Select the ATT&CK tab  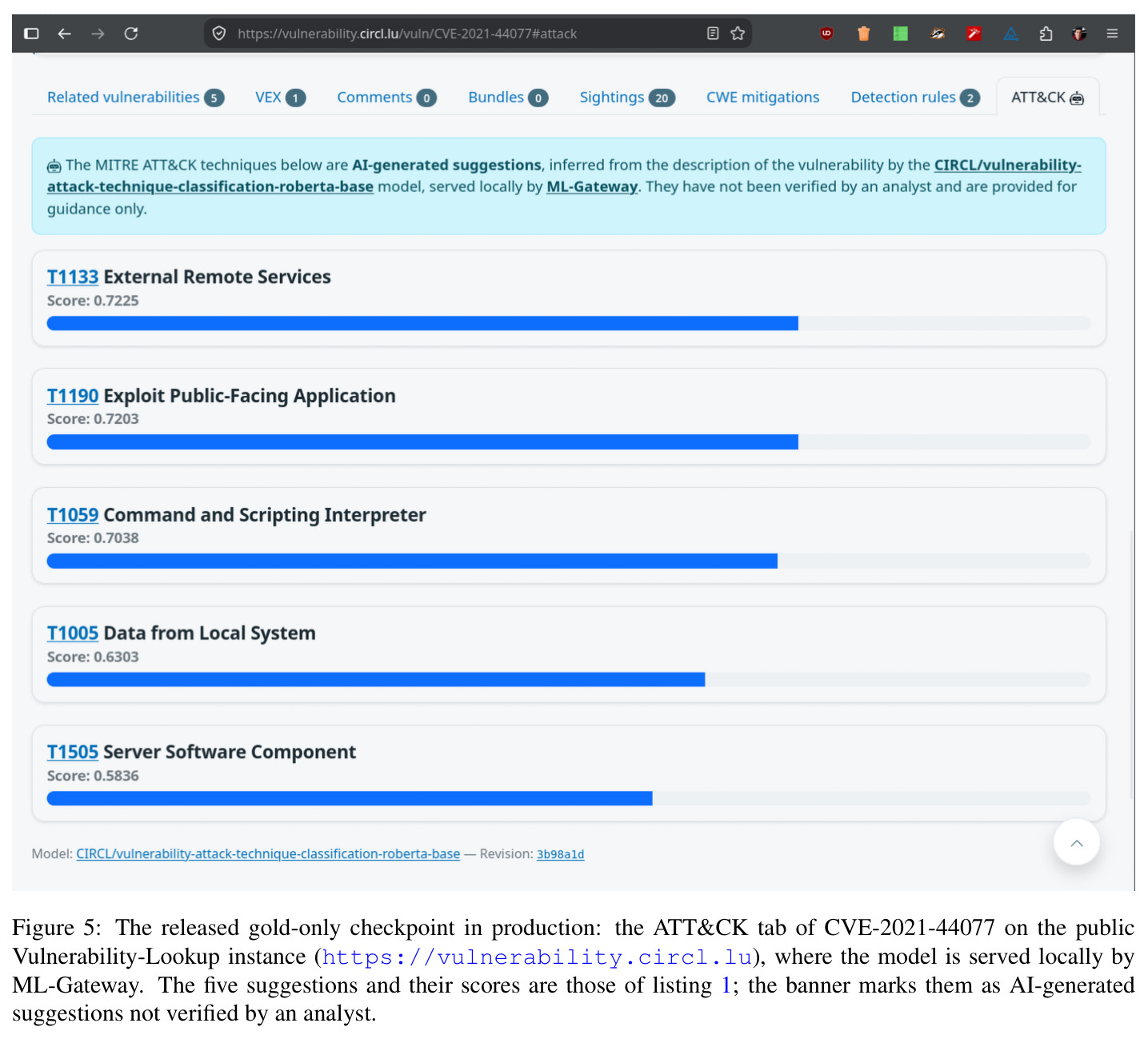(1047, 98)
